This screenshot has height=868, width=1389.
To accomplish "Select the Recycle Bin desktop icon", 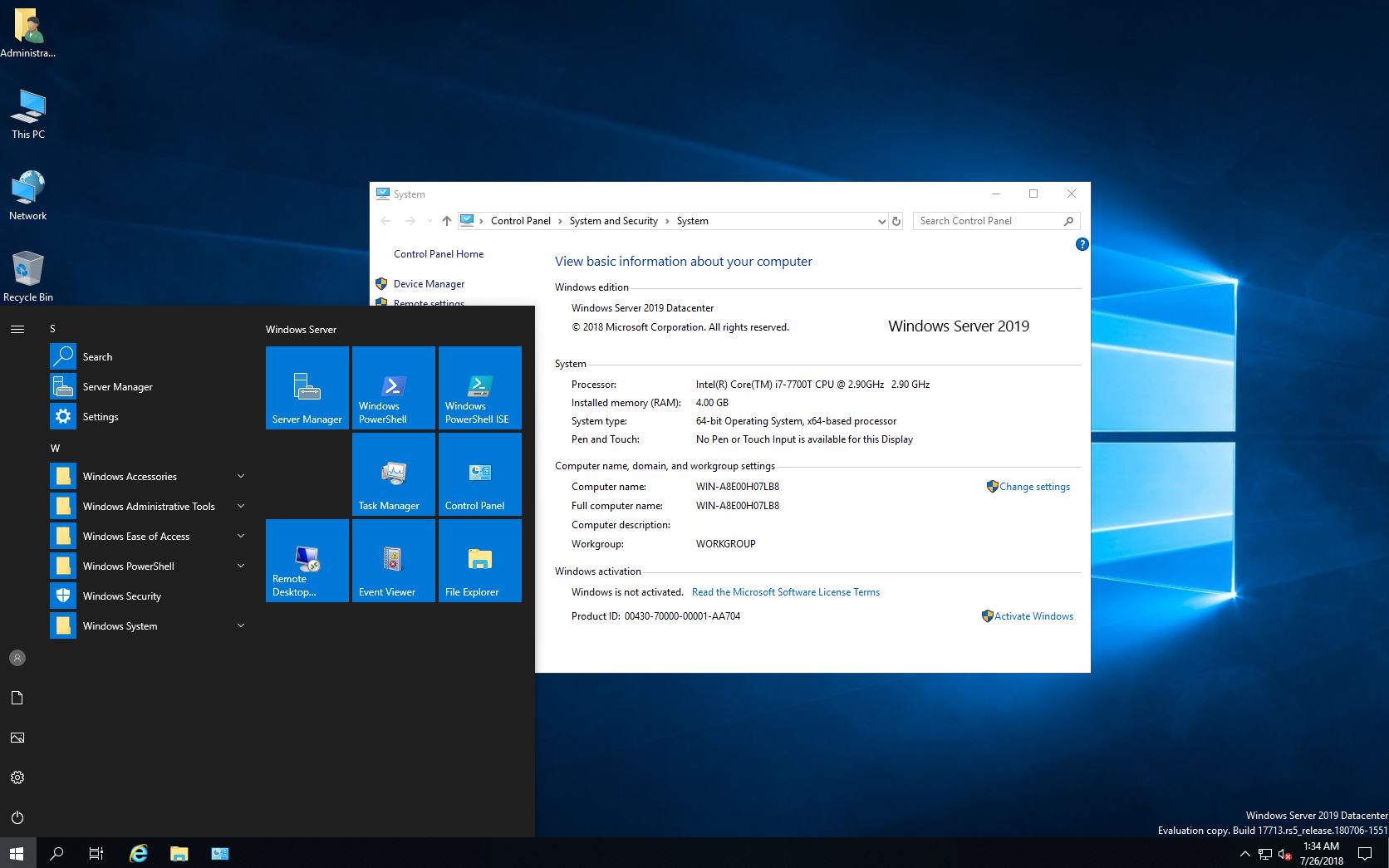I will pyautogui.click(x=28, y=277).
